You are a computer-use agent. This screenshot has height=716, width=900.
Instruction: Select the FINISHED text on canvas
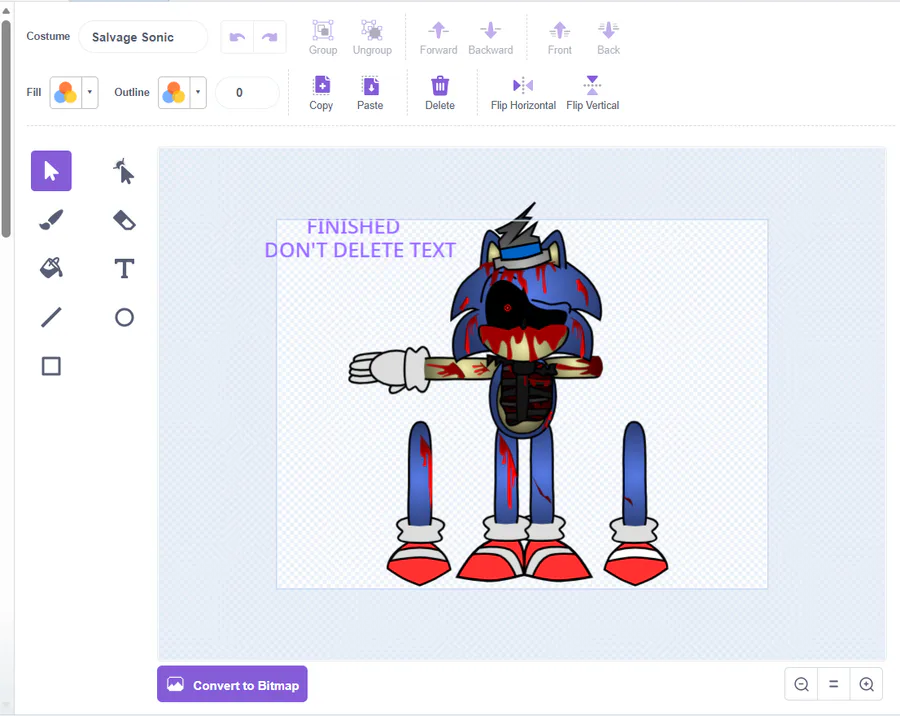pyautogui.click(x=353, y=227)
